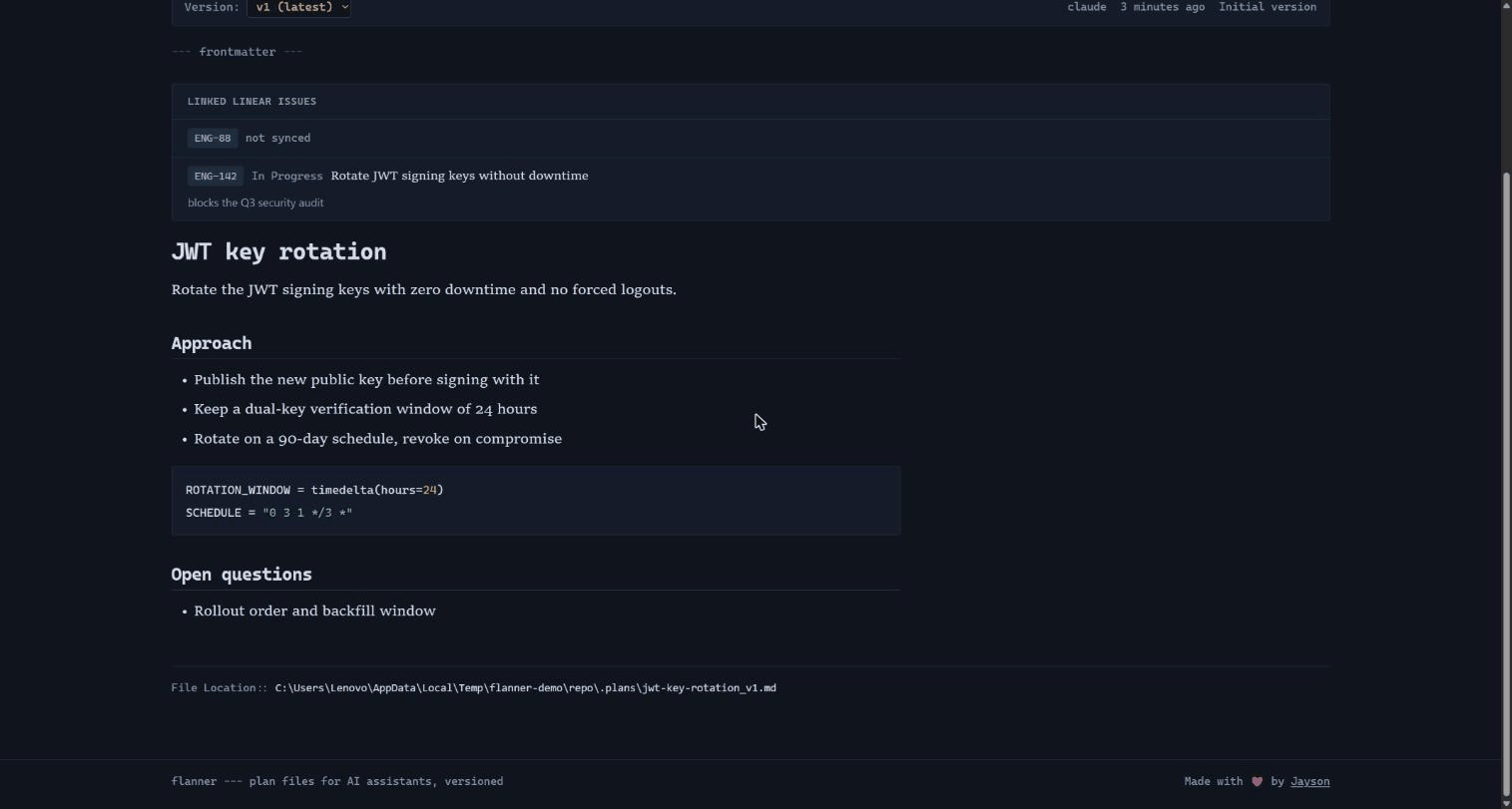Viewport: 1512px width, 809px height.
Task: Click the 'not synced' status text
Action: coord(277,138)
